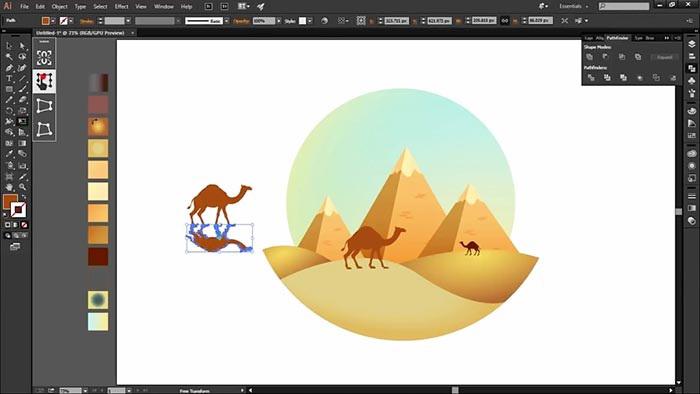Viewport: 700px width, 394px height.
Task: Select the Selection tool arrow
Action: tap(9, 46)
